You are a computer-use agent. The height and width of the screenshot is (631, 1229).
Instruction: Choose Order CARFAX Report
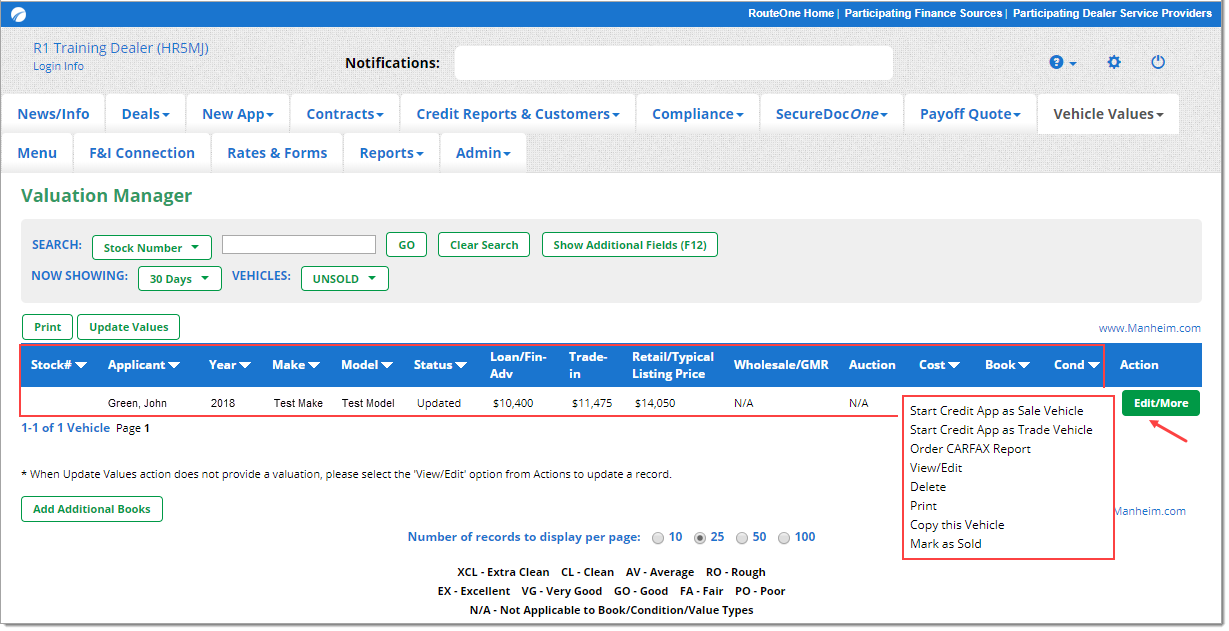pyautogui.click(x=970, y=449)
